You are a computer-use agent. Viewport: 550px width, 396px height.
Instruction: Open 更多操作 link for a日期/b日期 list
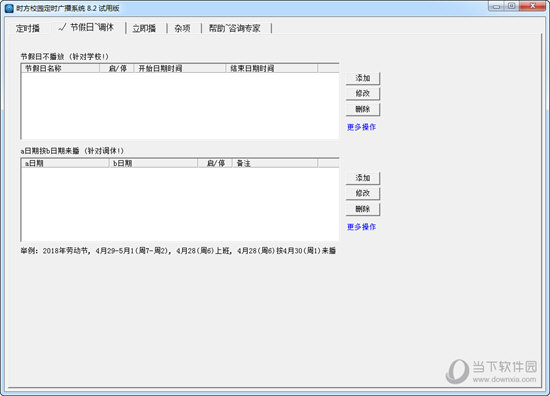click(361, 227)
